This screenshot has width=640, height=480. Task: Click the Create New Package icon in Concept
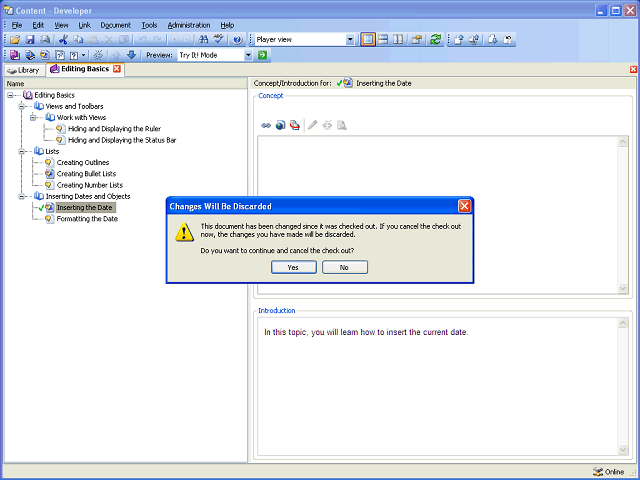pyautogui.click(x=295, y=125)
